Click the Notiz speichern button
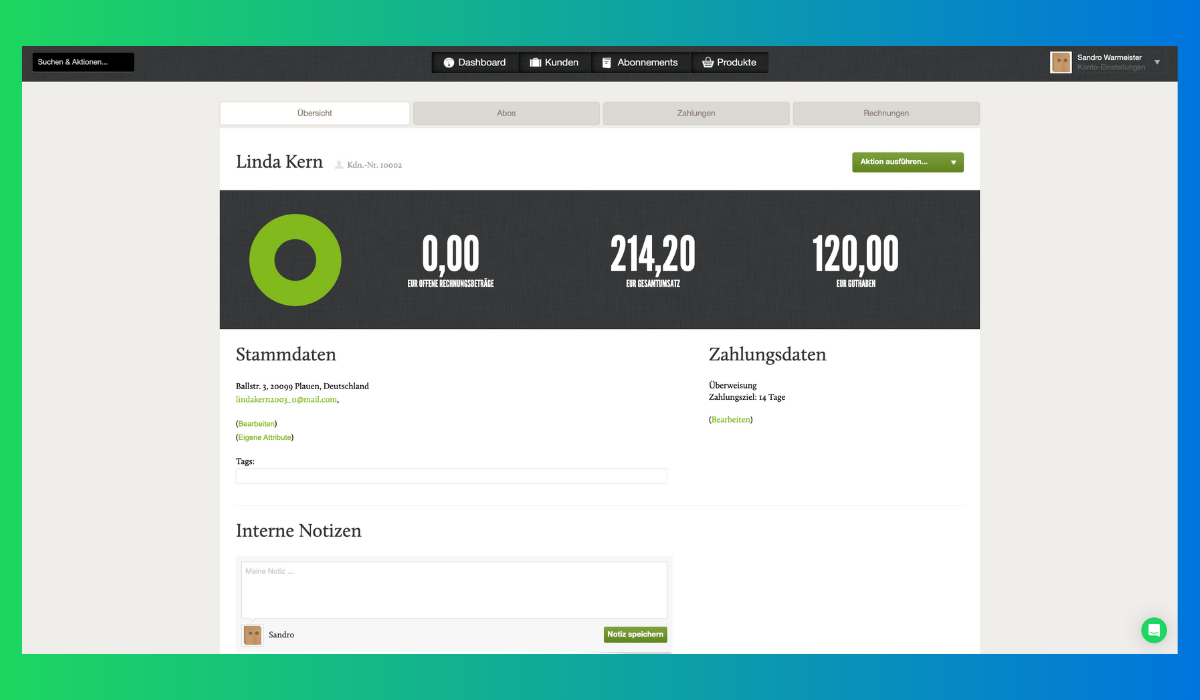The height and width of the screenshot is (700, 1200). 635,634
